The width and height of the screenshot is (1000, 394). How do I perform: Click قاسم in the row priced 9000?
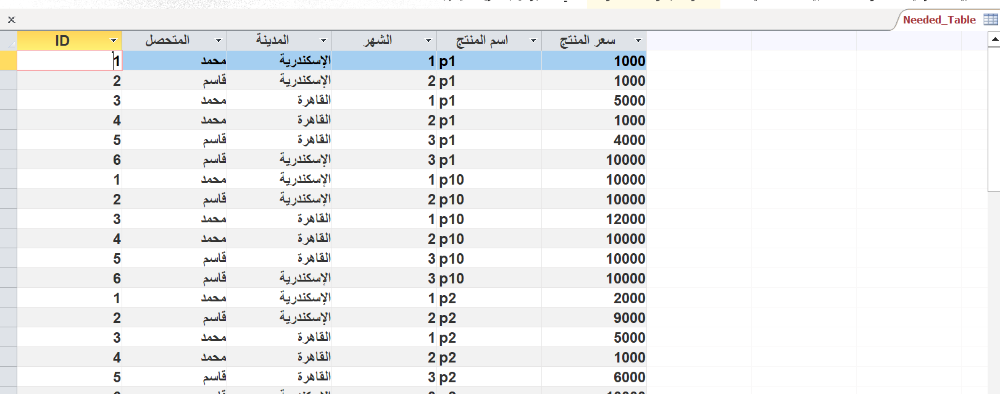tap(214, 317)
